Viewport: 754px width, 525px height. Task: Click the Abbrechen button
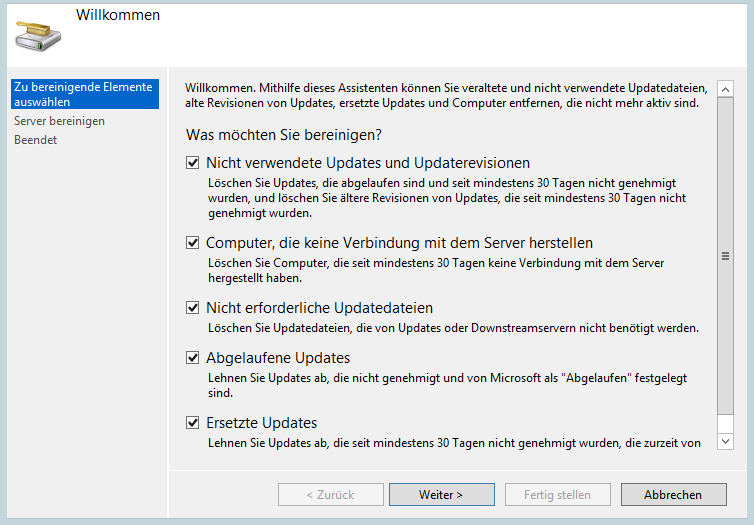673,495
